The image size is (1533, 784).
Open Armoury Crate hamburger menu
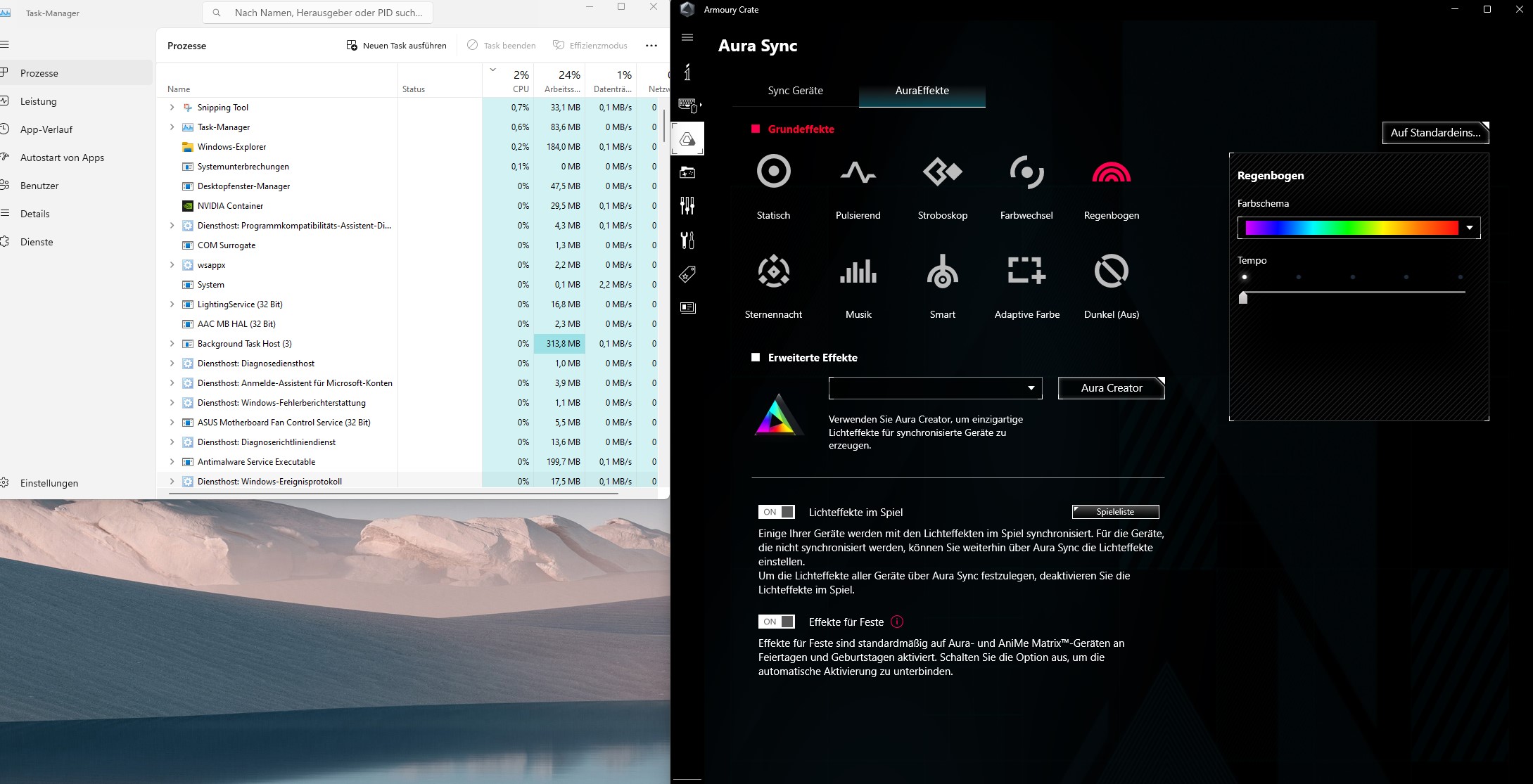point(687,37)
